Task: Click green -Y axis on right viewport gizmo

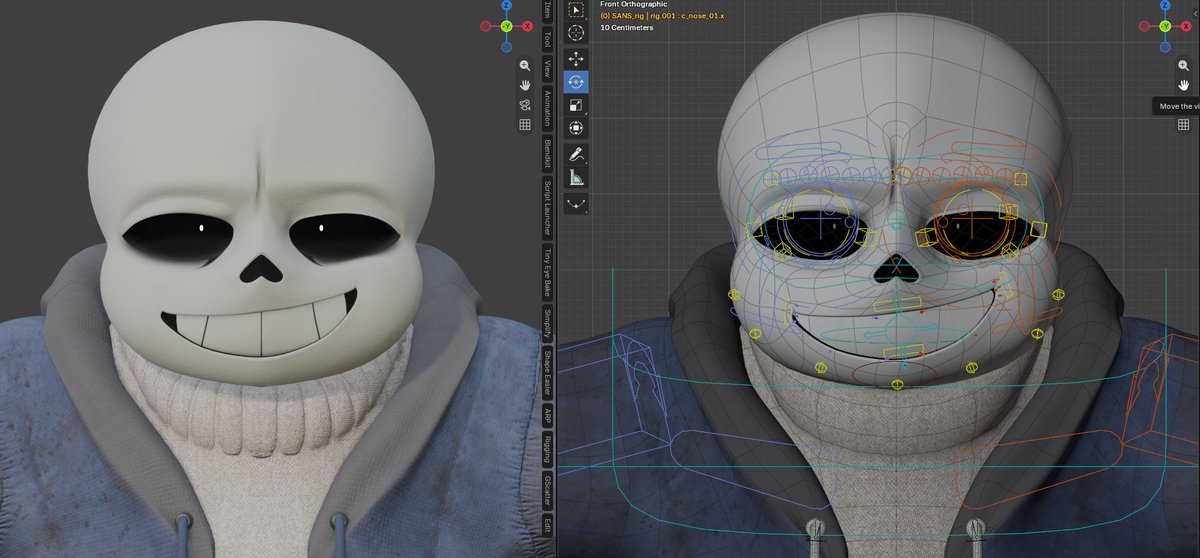Action: (x=1166, y=26)
